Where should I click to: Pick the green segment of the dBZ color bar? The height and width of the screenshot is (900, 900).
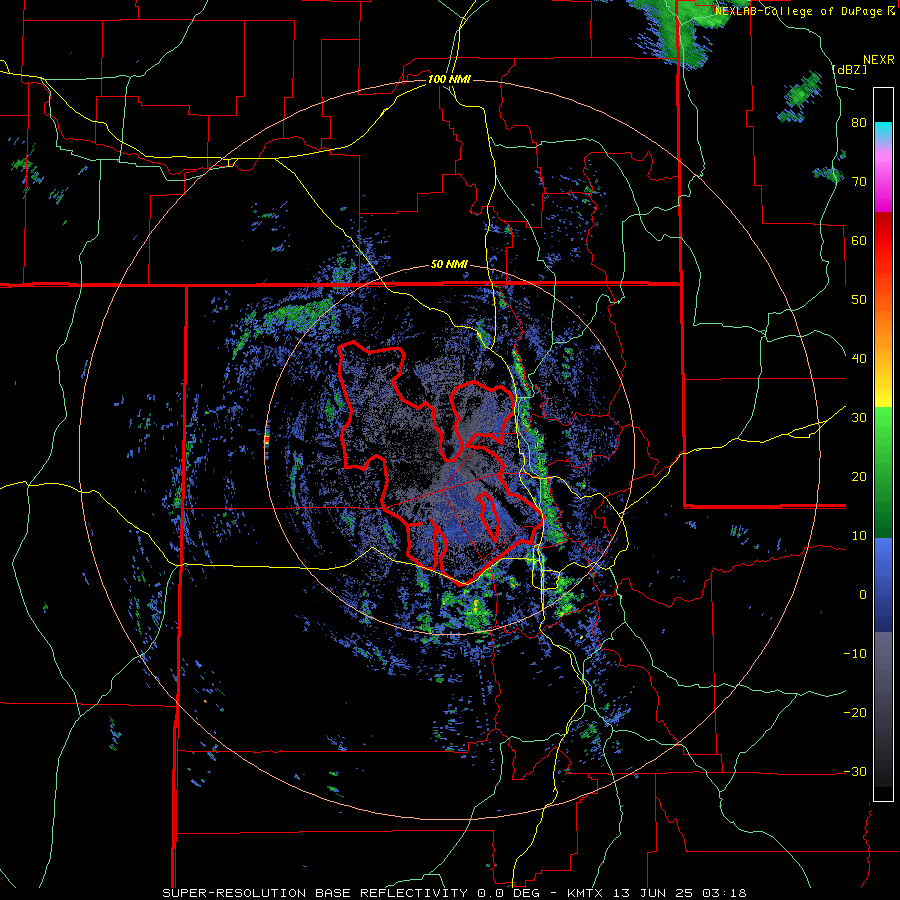tap(883, 472)
